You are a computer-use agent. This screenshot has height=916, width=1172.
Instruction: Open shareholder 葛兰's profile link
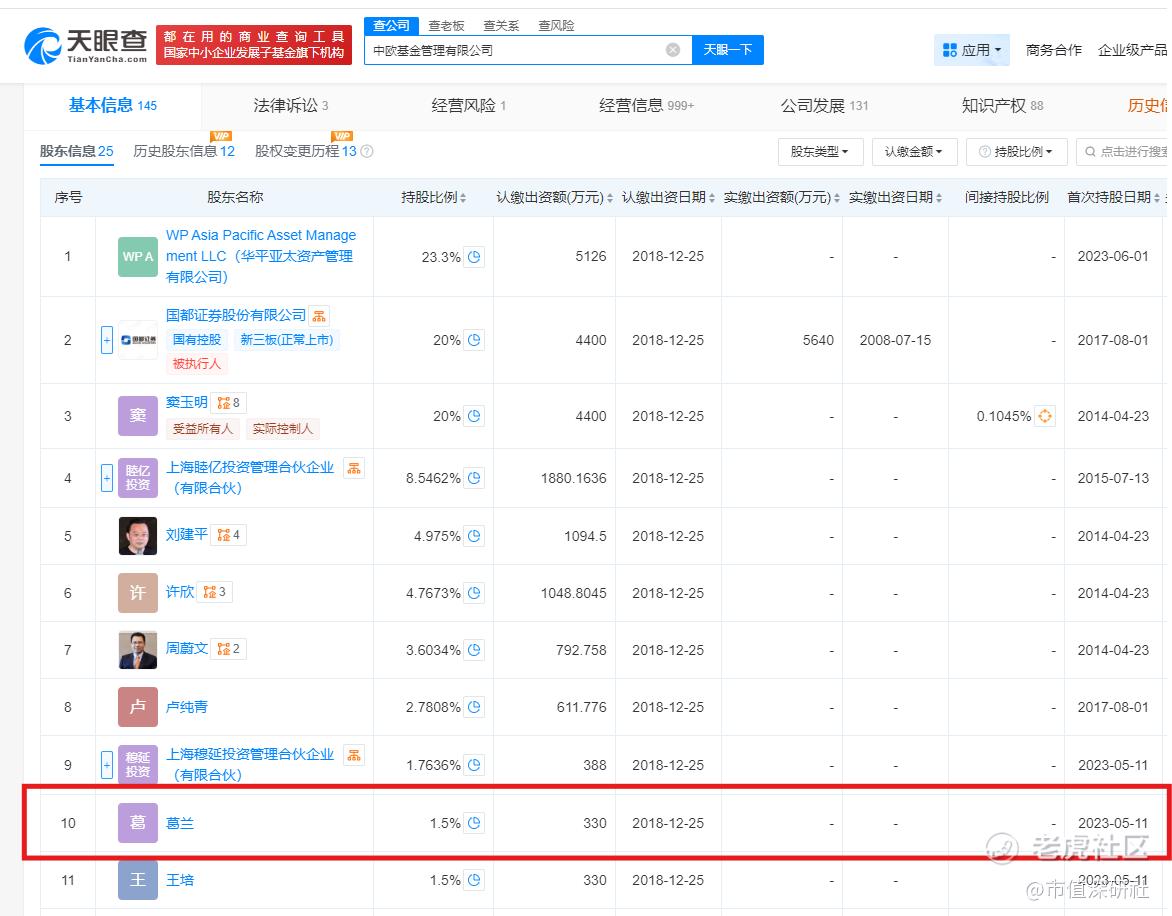[x=180, y=823]
